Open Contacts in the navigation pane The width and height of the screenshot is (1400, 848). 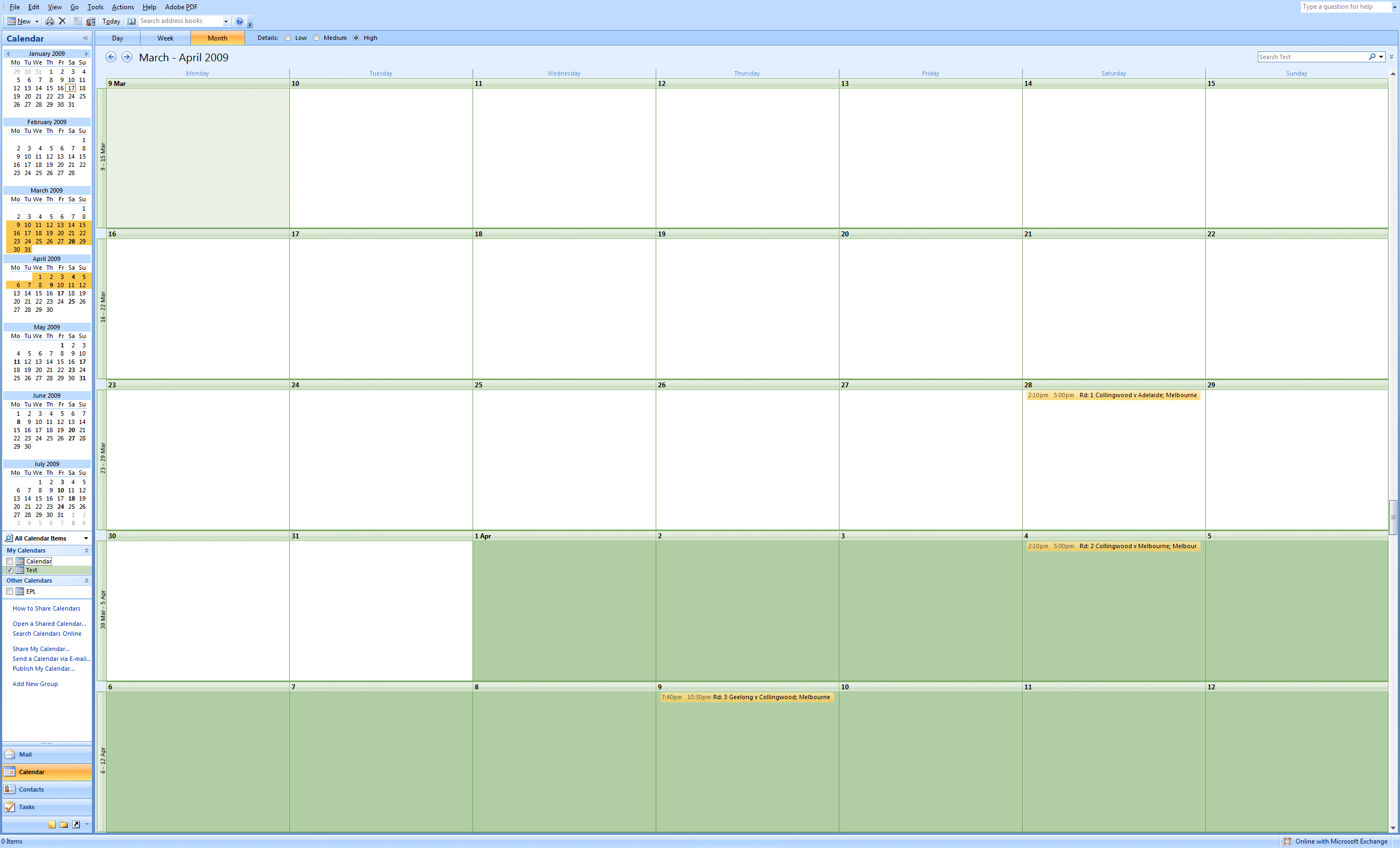[x=31, y=789]
